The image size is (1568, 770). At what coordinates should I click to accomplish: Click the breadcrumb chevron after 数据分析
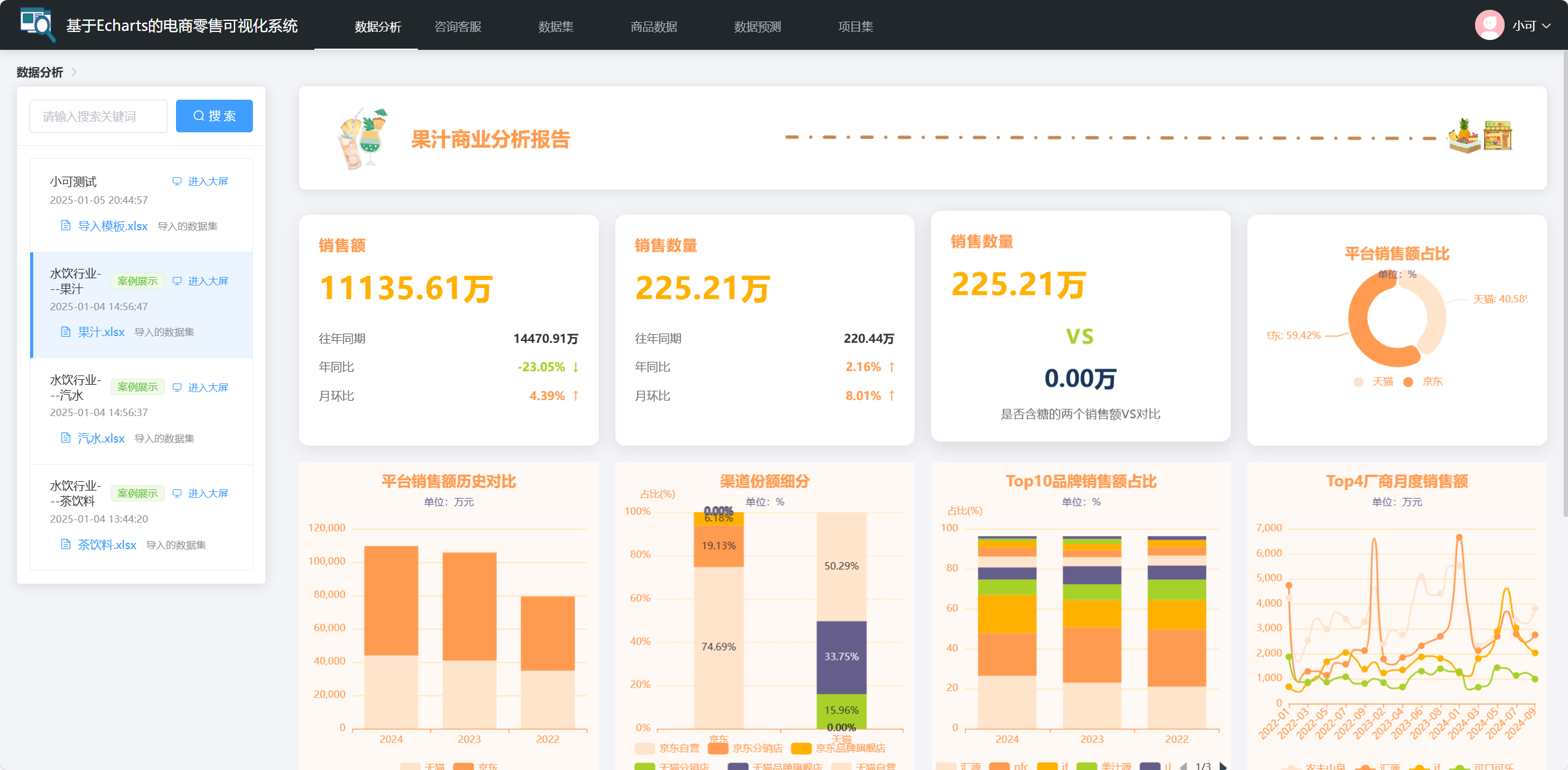tap(74, 72)
